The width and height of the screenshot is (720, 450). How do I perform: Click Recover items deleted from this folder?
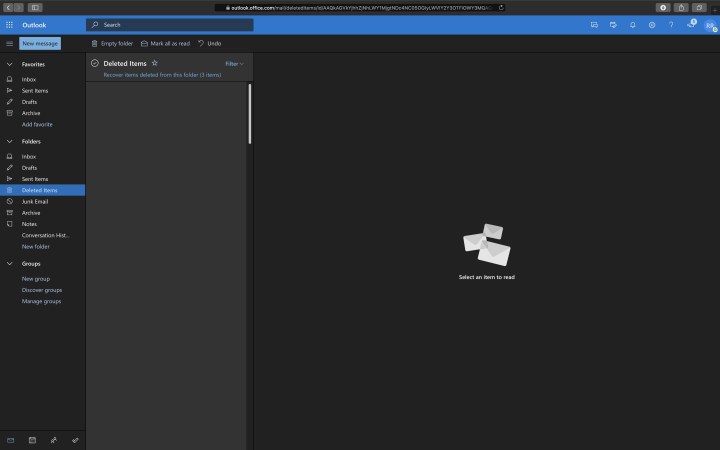(x=162, y=74)
